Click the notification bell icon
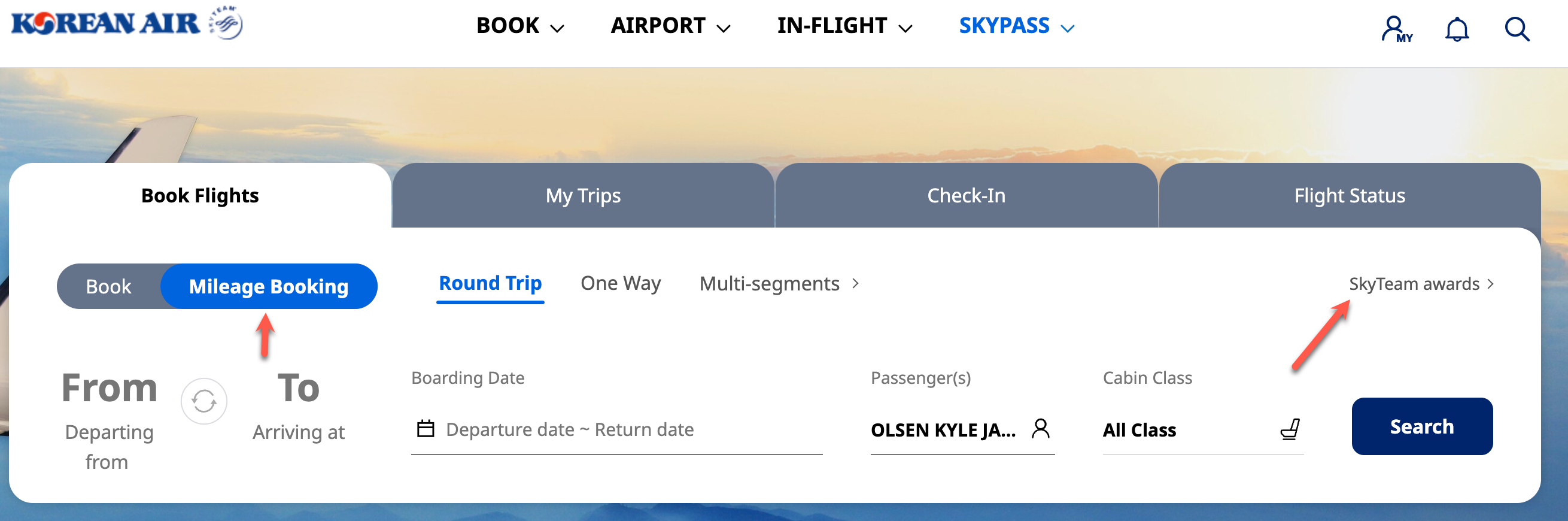The height and width of the screenshot is (521, 1568). coord(1456,28)
